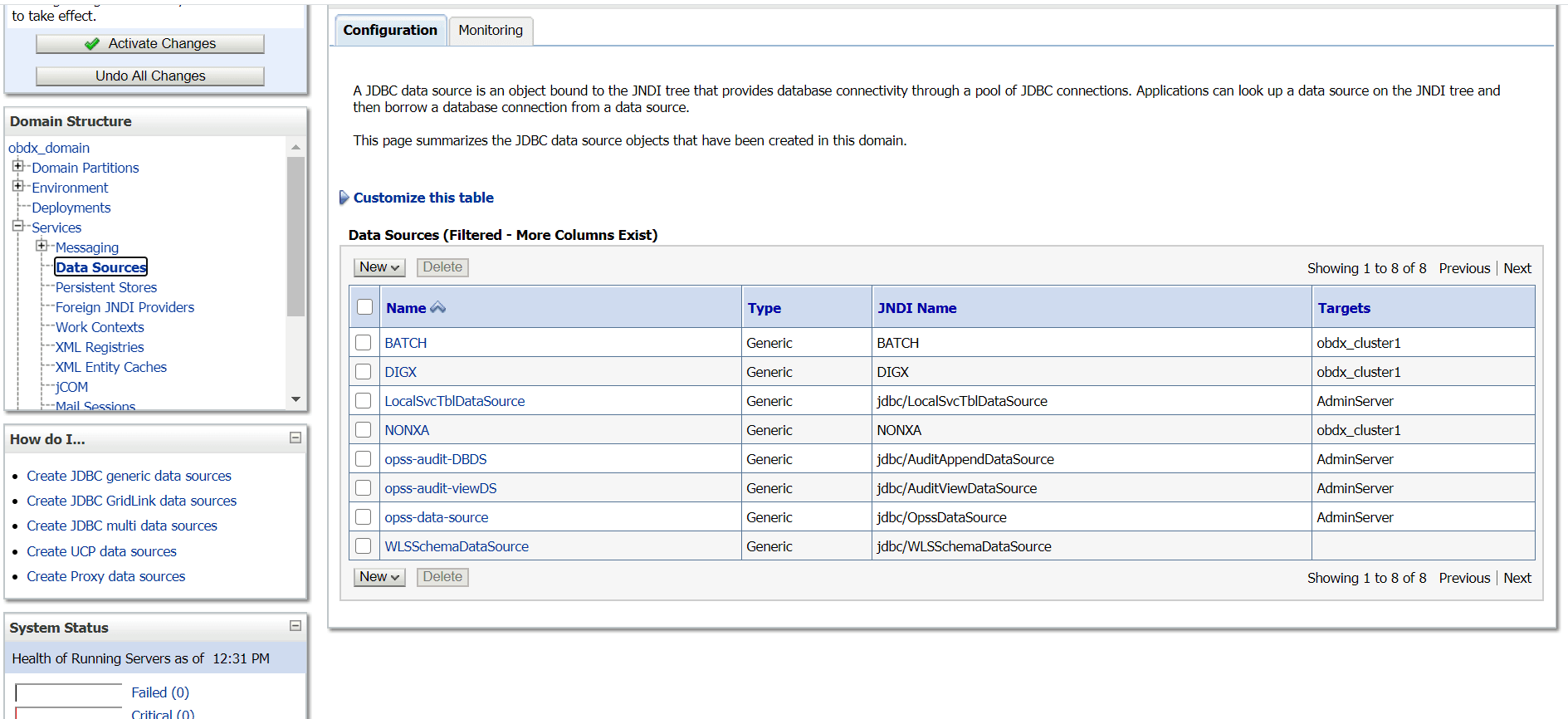Viewport: 1568px width, 719px height.
Task: Select the Configuration tab
Action: pos(390,31)
